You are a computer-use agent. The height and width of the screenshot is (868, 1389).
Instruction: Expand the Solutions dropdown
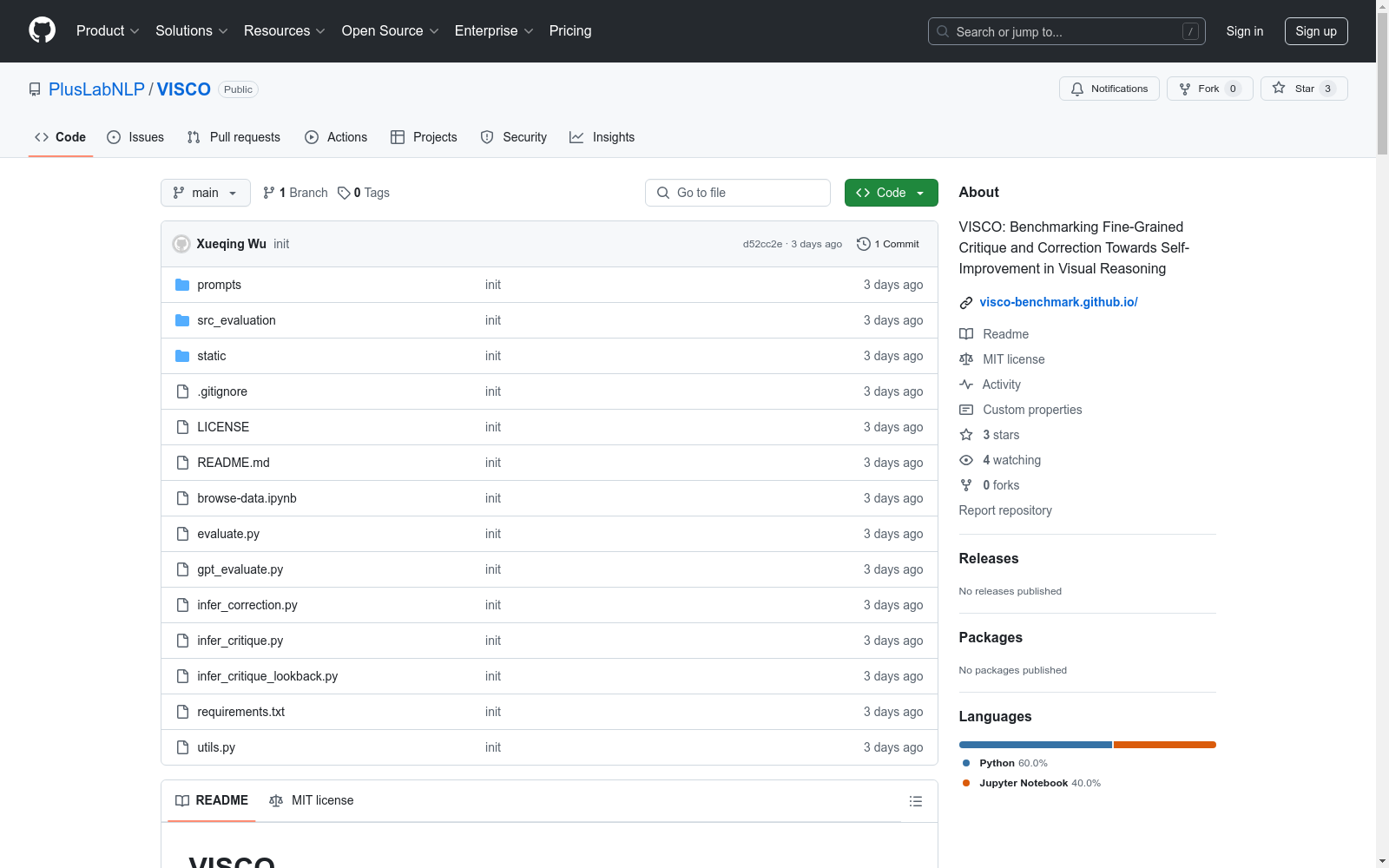point(191,31)
